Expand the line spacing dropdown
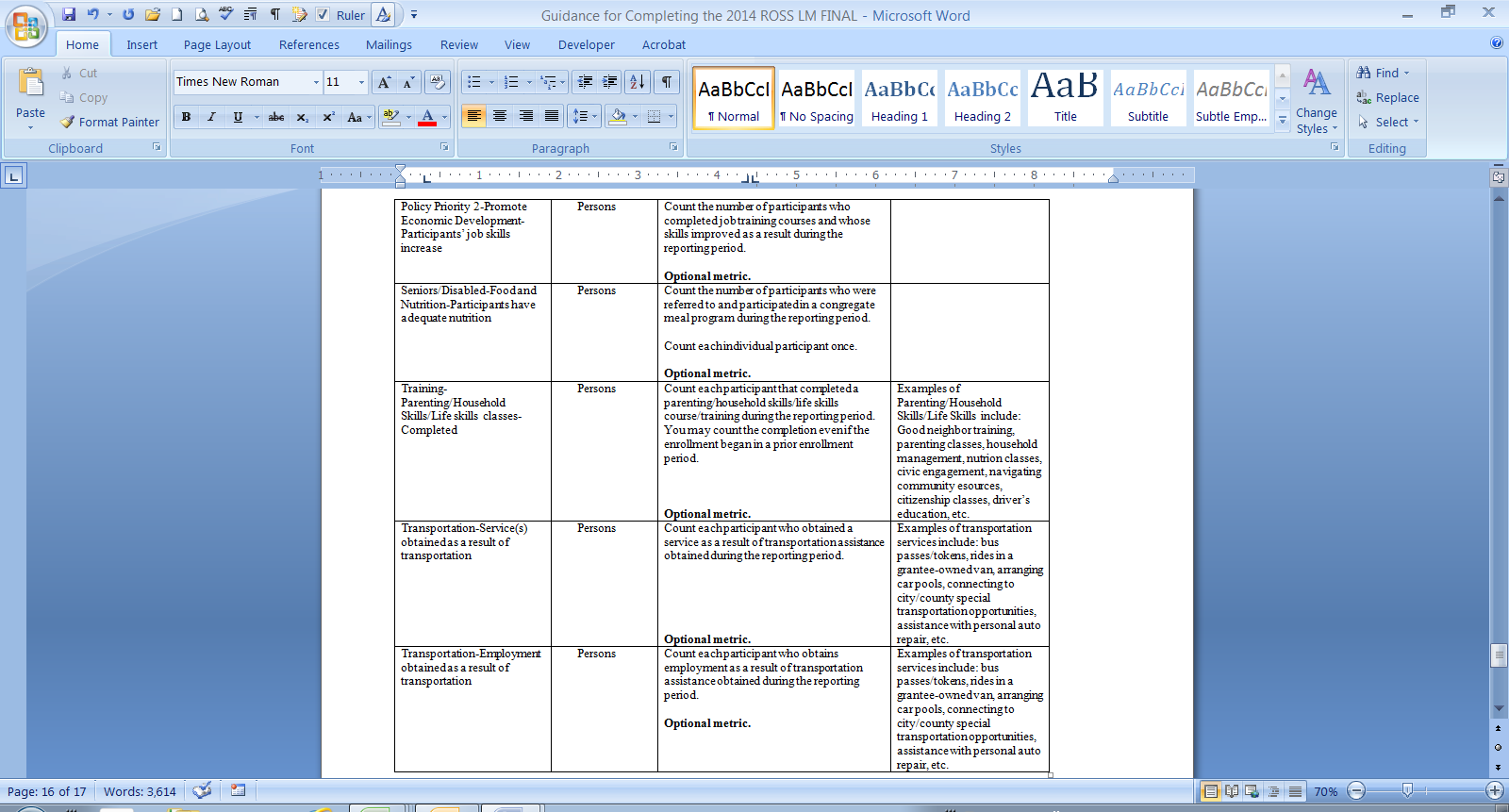The image size is (1509, 812). 586,116
